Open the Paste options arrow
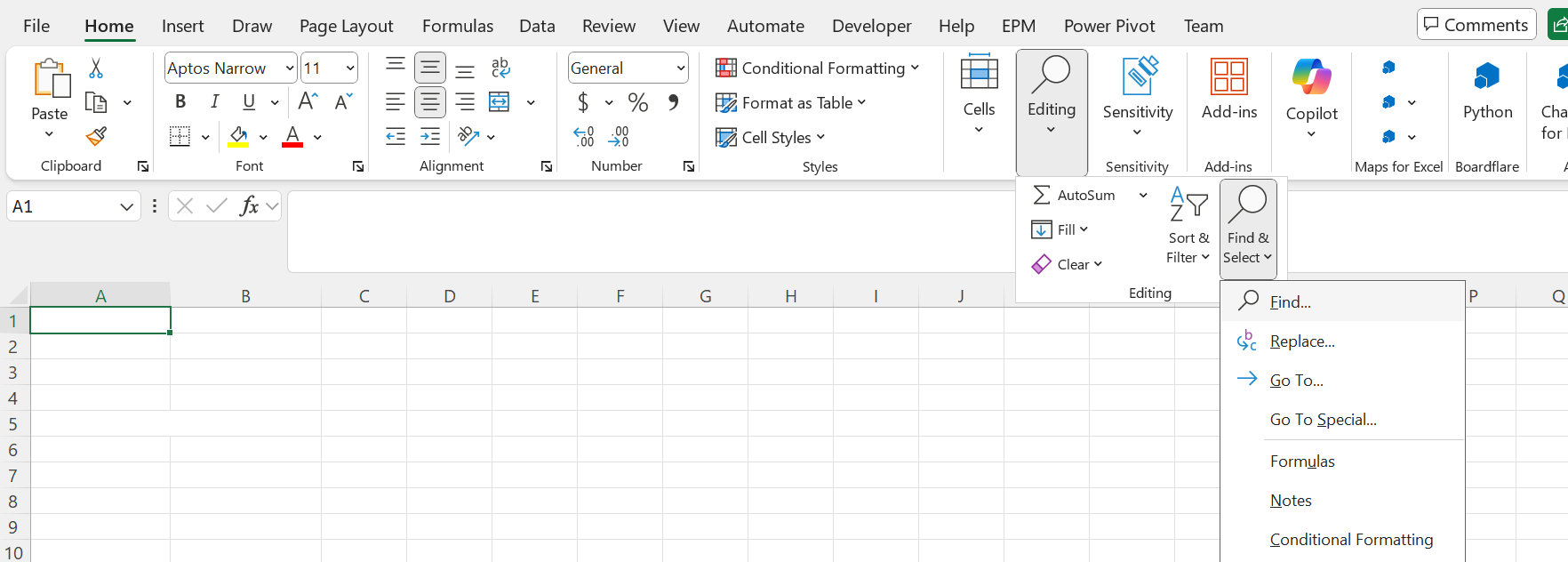This screenshot has width=1568, height=562. point(49,134)
